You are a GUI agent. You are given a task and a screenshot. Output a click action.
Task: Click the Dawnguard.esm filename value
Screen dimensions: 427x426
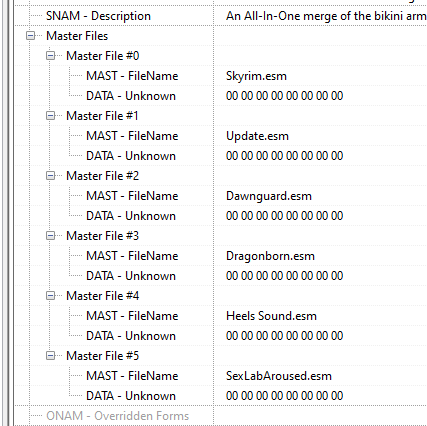pyautogui.click(x=269, y=196)
